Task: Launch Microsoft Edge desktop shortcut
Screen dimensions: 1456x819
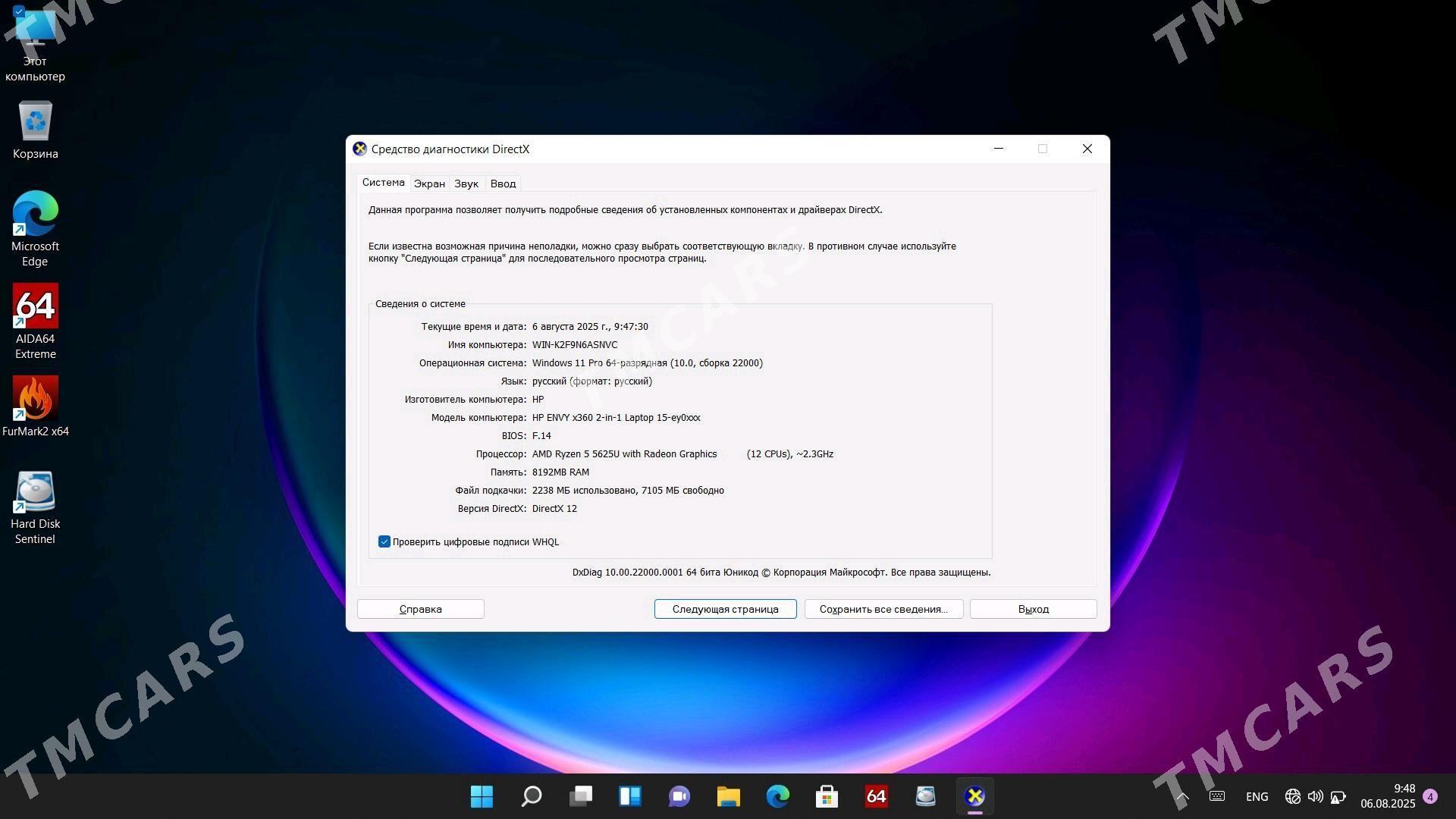Action: click(35, 229)
